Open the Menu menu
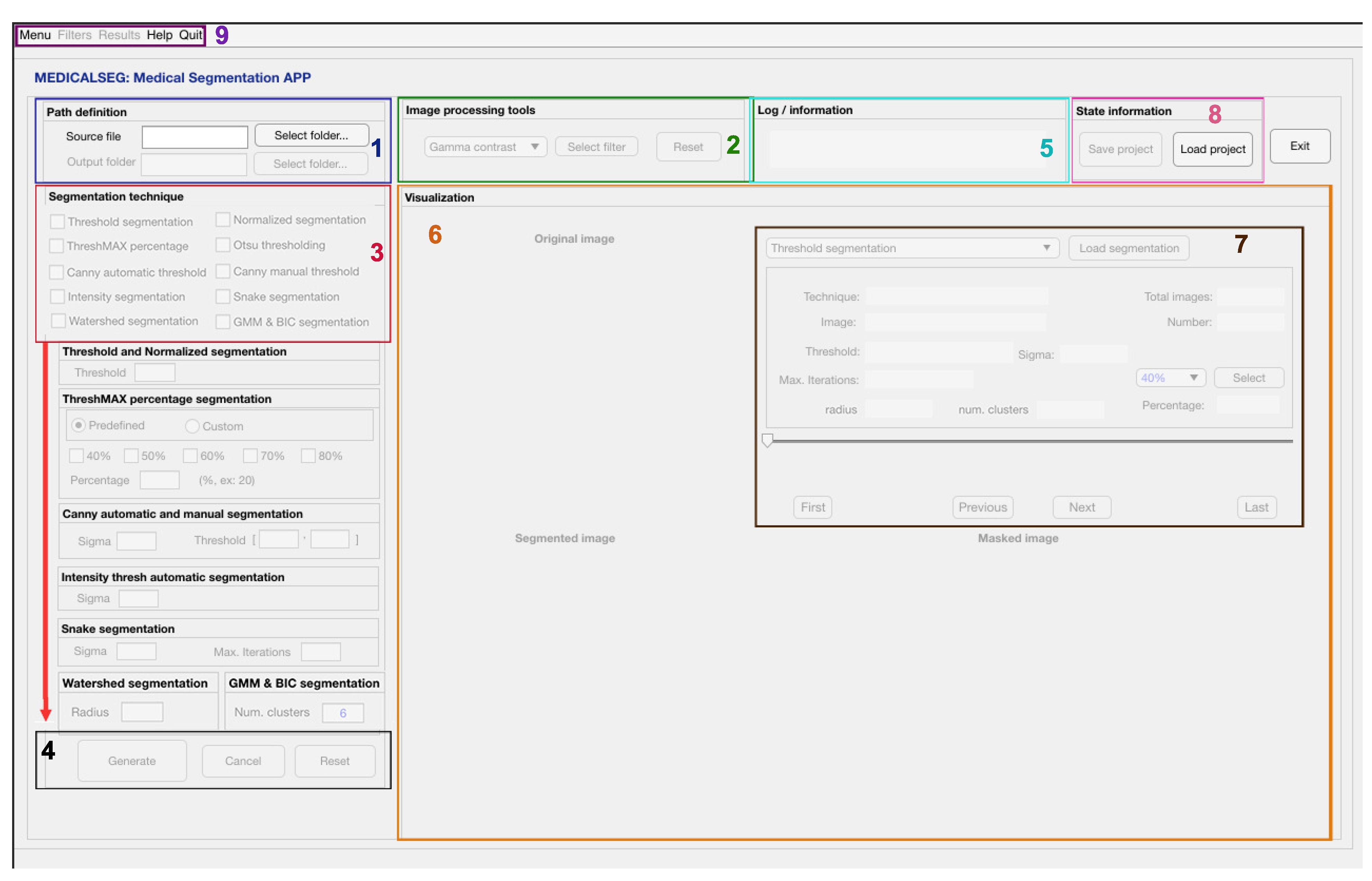This screenshot has height=881, width=1372. [35, 35]
